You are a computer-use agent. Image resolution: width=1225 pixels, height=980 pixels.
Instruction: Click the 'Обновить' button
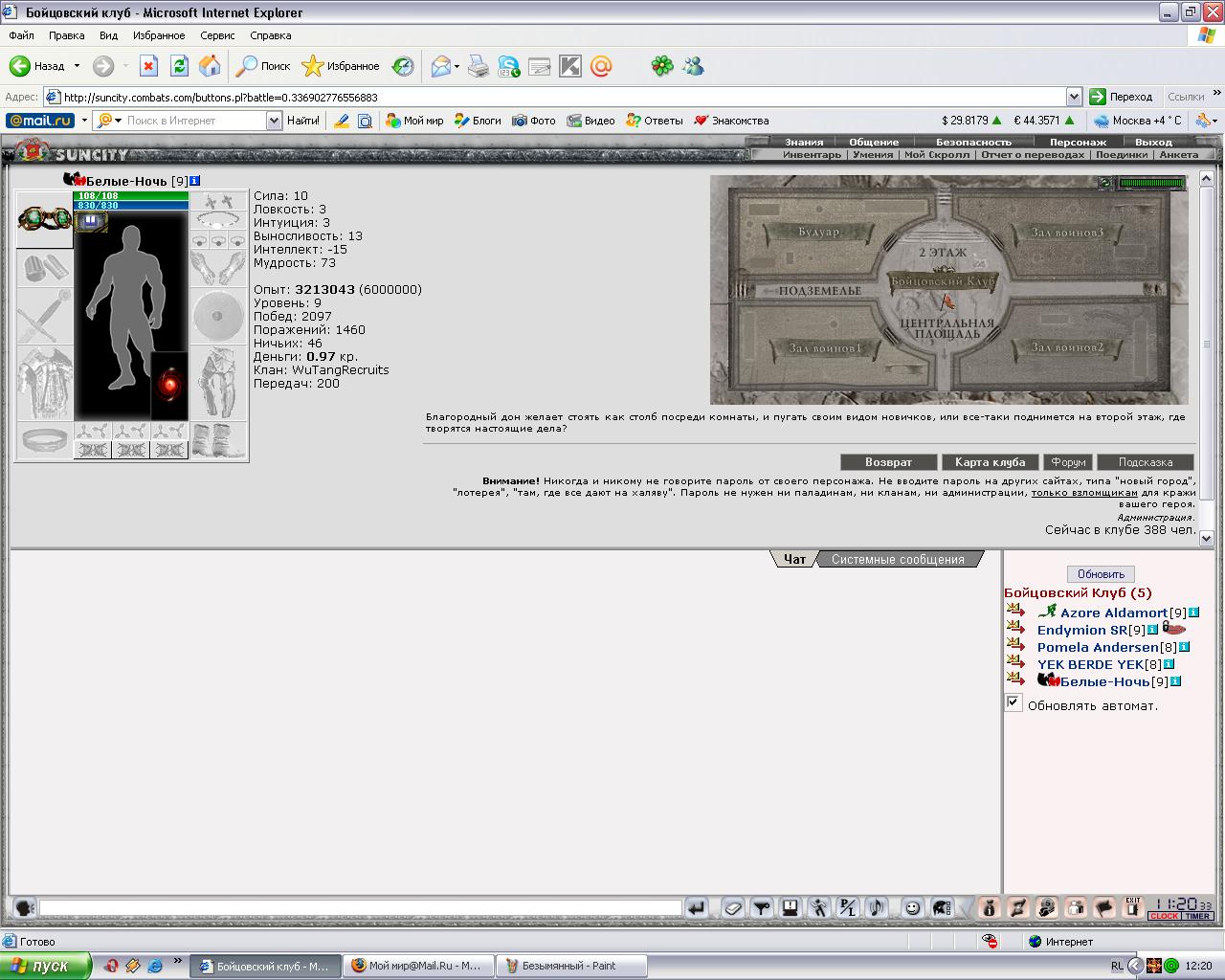(x=1101, y=574)
